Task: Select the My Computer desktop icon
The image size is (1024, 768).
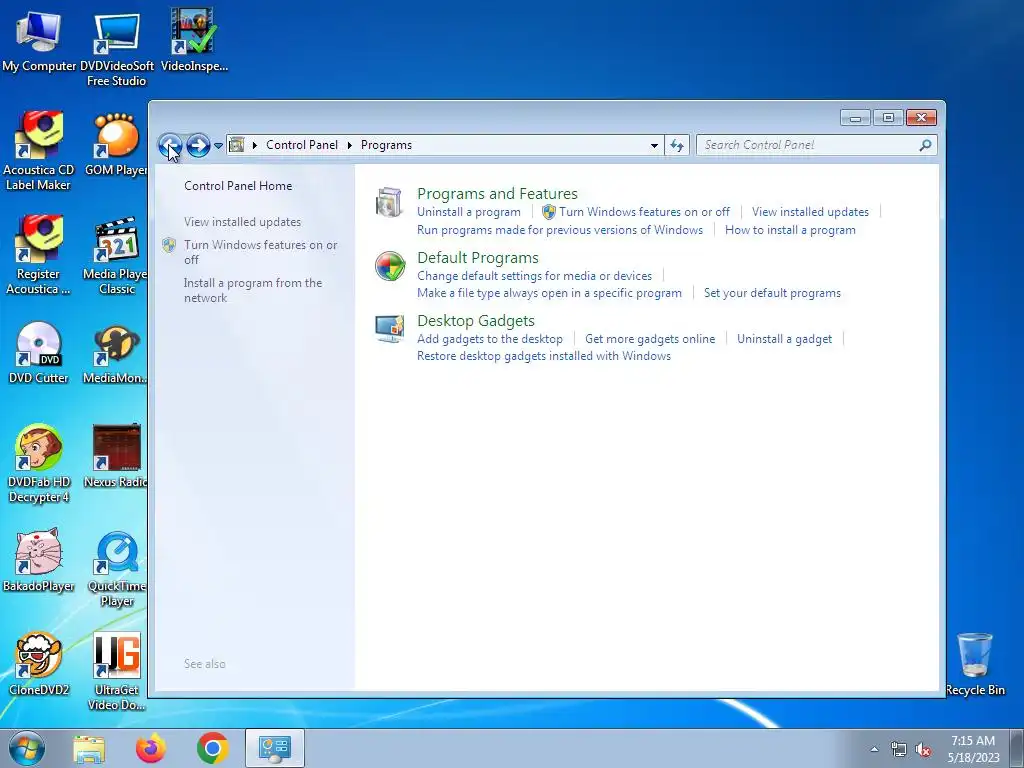Action: click(39, 40)
